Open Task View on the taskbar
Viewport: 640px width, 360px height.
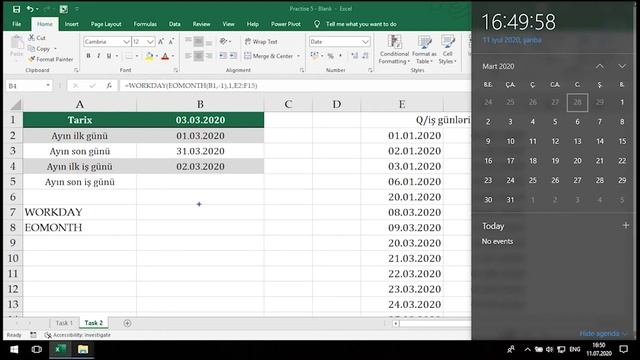(x=37, y=349)
